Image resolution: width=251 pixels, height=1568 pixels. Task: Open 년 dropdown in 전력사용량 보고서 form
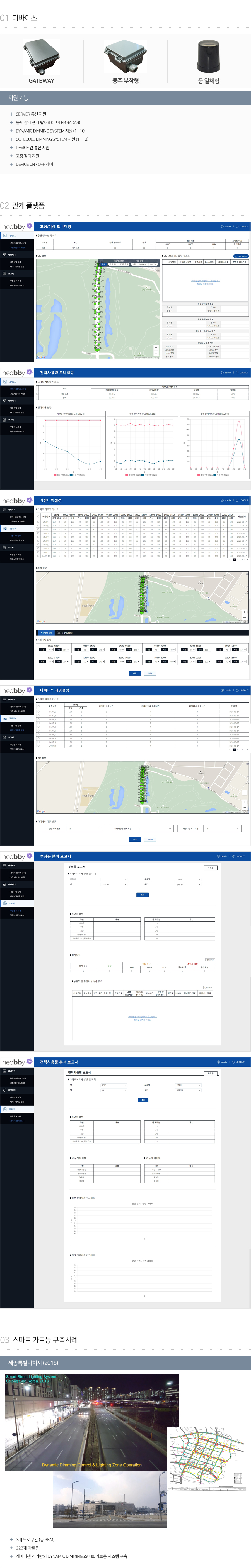[114, 1085]
